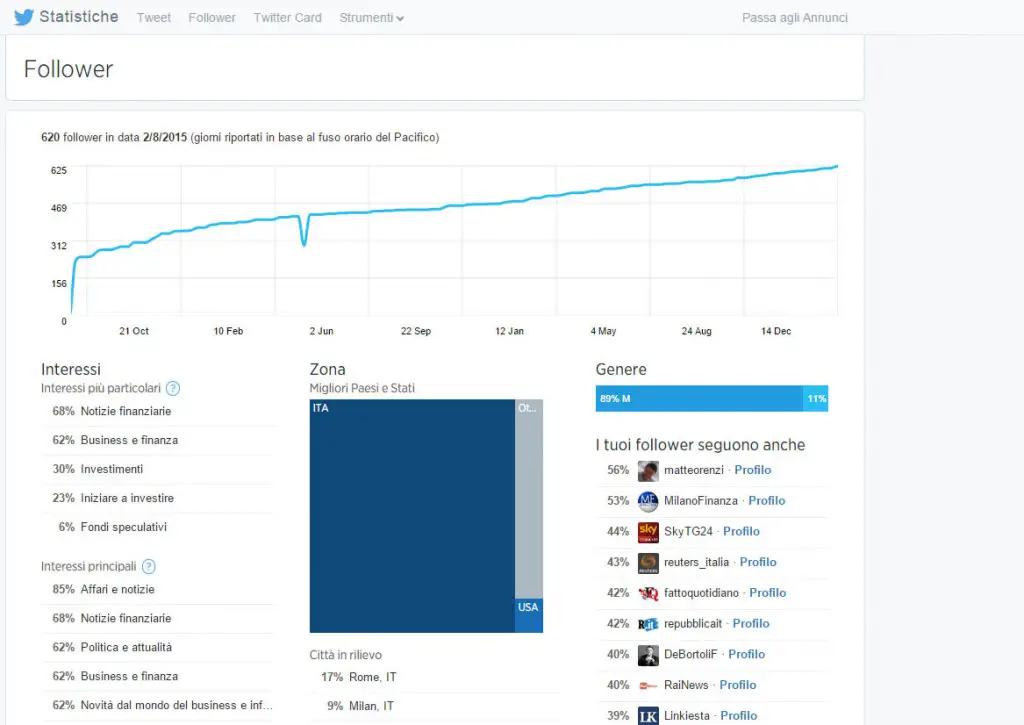This screenshot has width=1024, height=725.
Task: Select the 30% Investimenti interest row
Action: coord(159,469)
